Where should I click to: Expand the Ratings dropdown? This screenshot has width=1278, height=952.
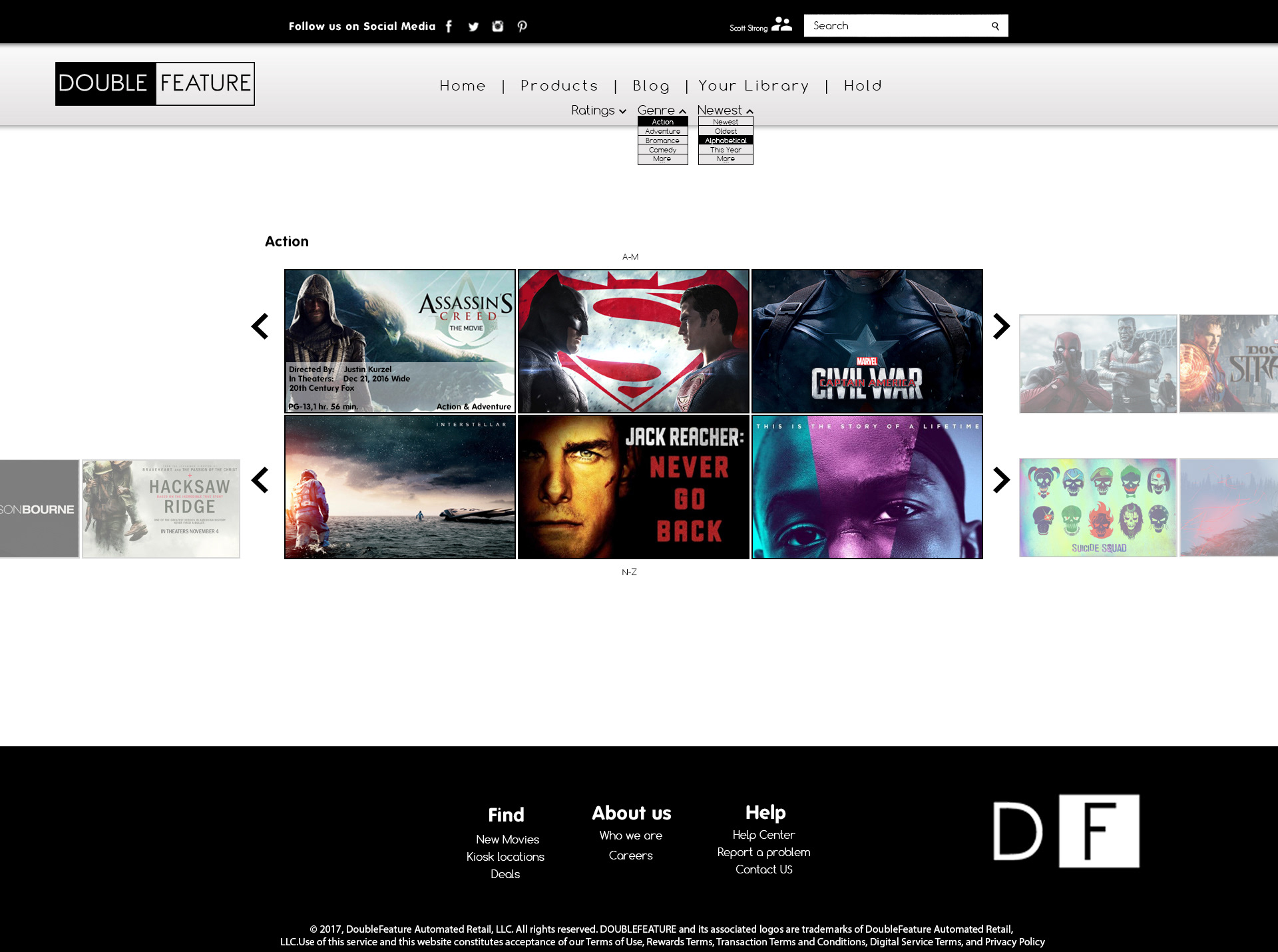598,111
